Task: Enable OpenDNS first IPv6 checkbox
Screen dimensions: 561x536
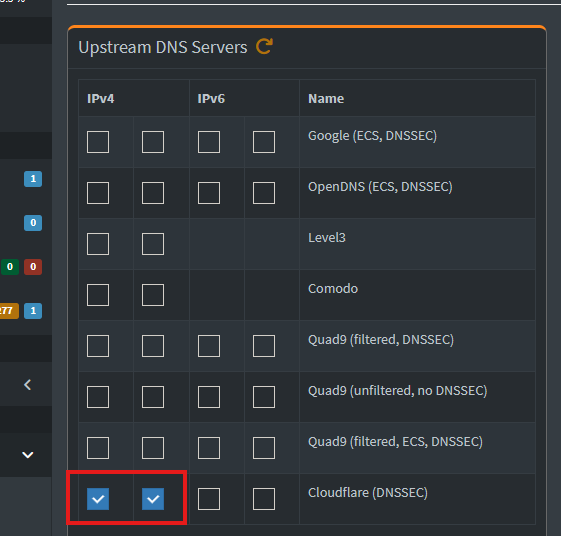Action: 209,193
